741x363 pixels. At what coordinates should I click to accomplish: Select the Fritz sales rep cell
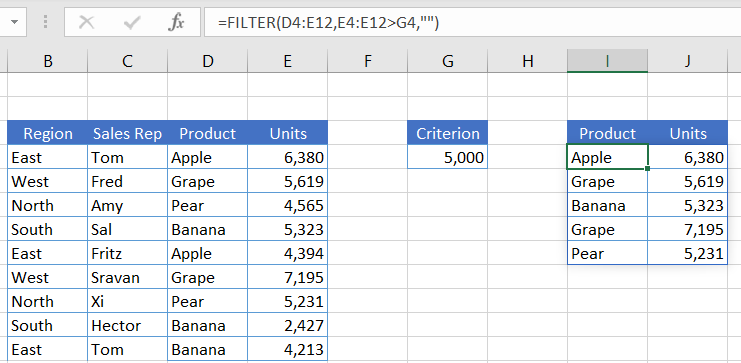[128, 253]
